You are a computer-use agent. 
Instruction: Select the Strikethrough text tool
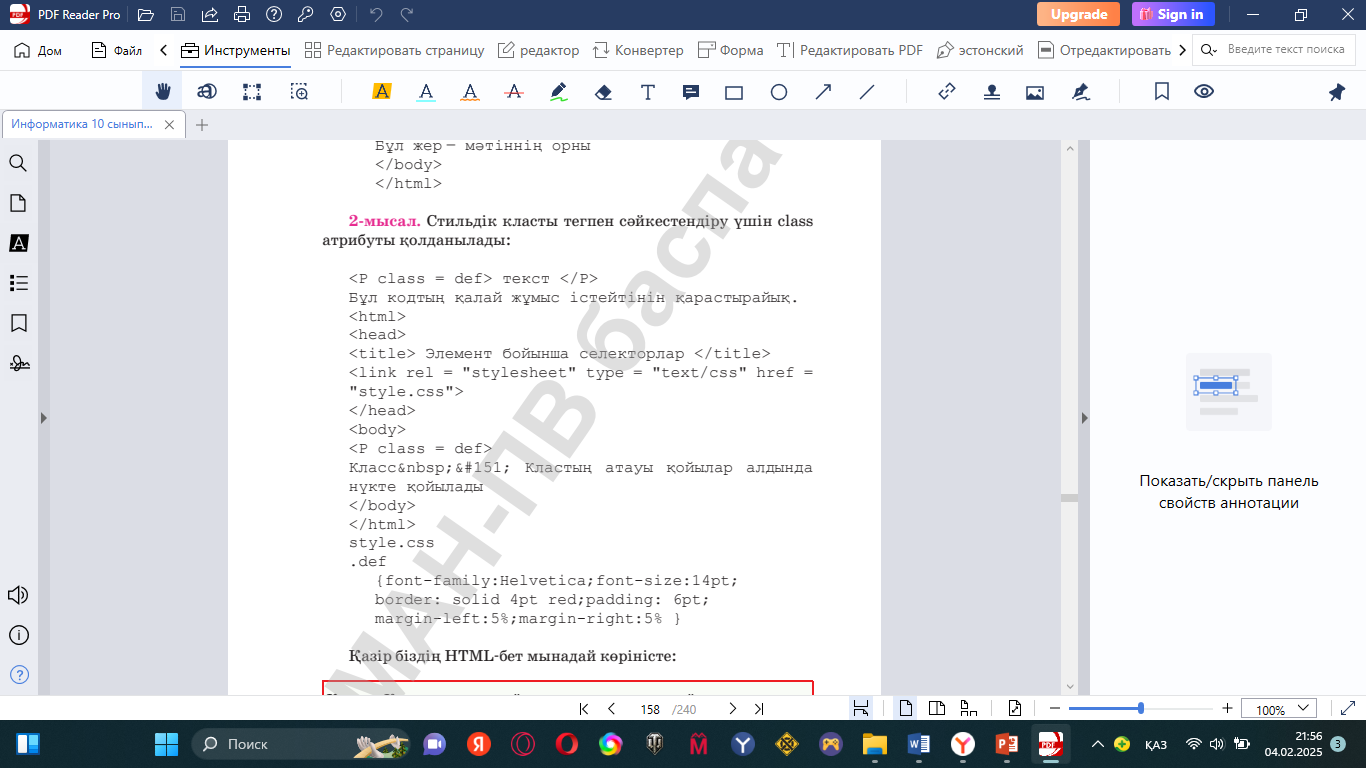[514, 92]
